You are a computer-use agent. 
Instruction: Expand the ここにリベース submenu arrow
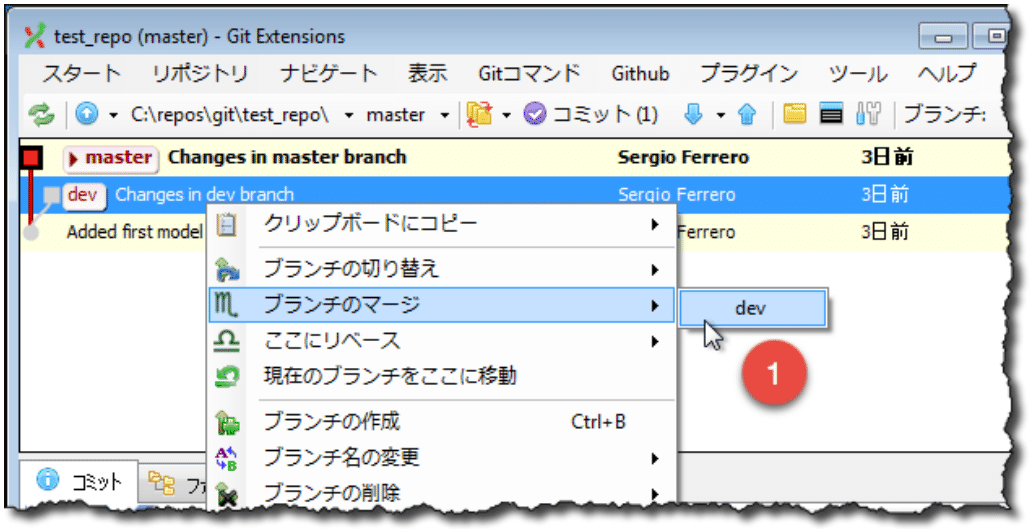pos(655,341)
